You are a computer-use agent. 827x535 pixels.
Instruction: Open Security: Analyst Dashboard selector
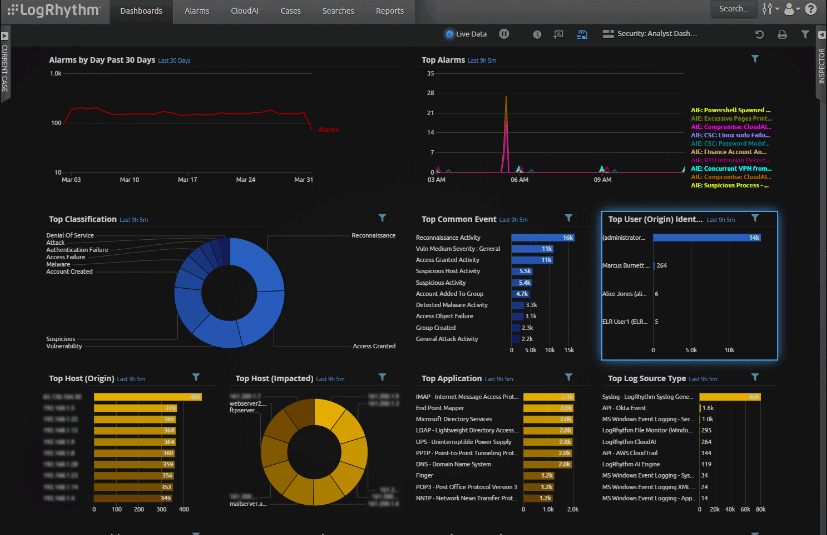pos(650,34)
